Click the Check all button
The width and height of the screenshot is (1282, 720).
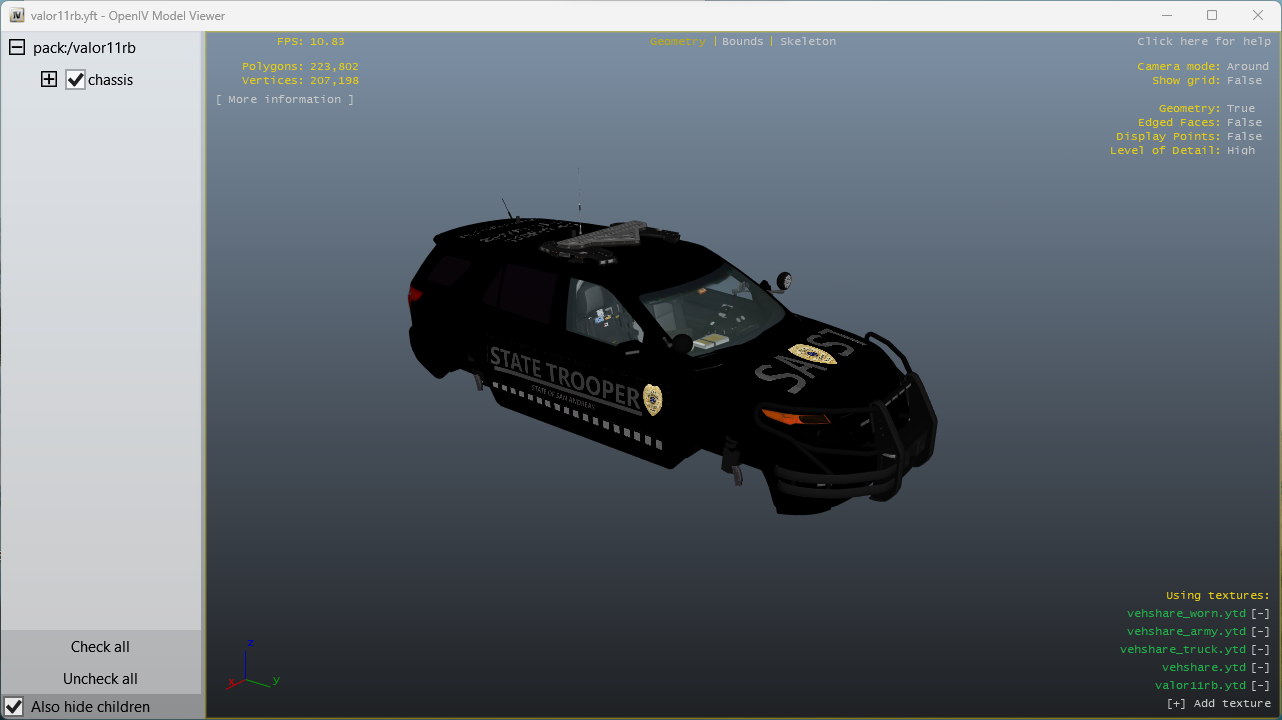(100, 647)
